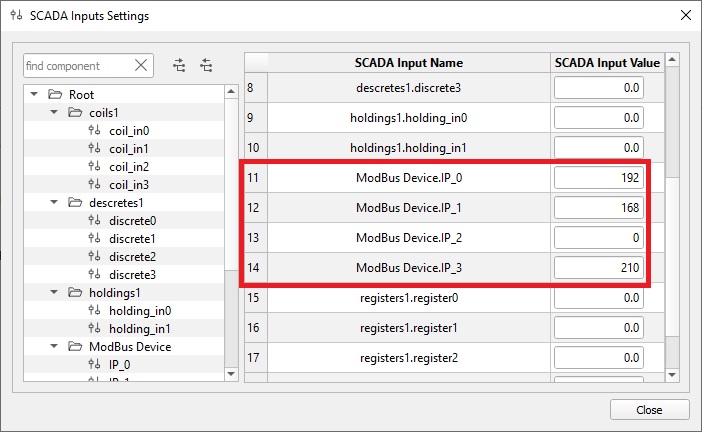Click the ModBus Device.IP_0 value field
The width and height of the screenshot is (702, 432).
[x=598, y=178]
